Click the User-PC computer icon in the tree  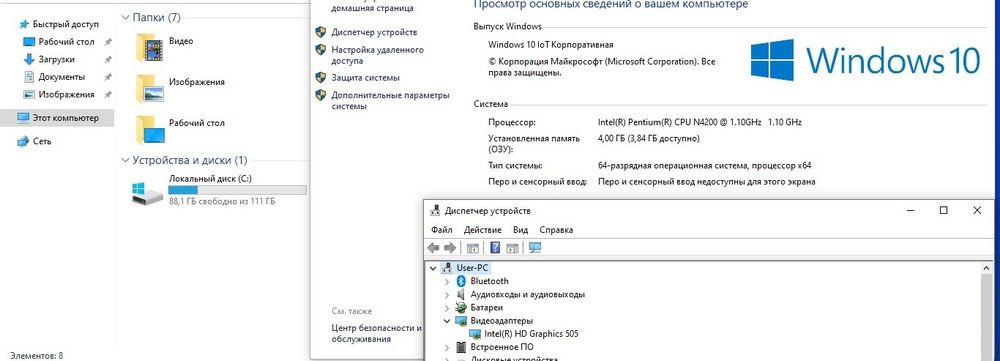pyautogui.click(x=448, y=268)
